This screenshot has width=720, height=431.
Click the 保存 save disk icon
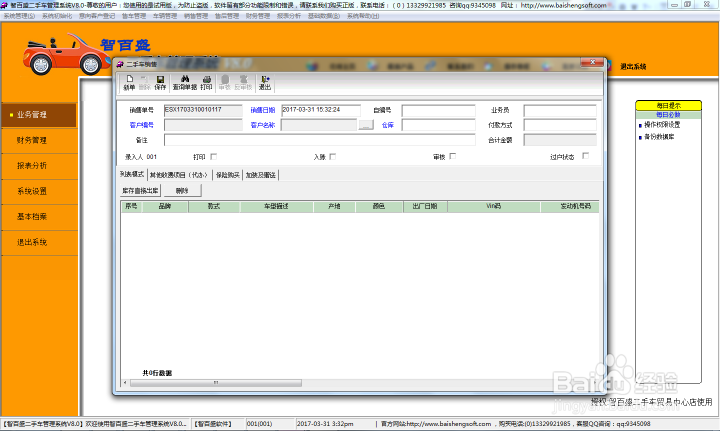160,83
